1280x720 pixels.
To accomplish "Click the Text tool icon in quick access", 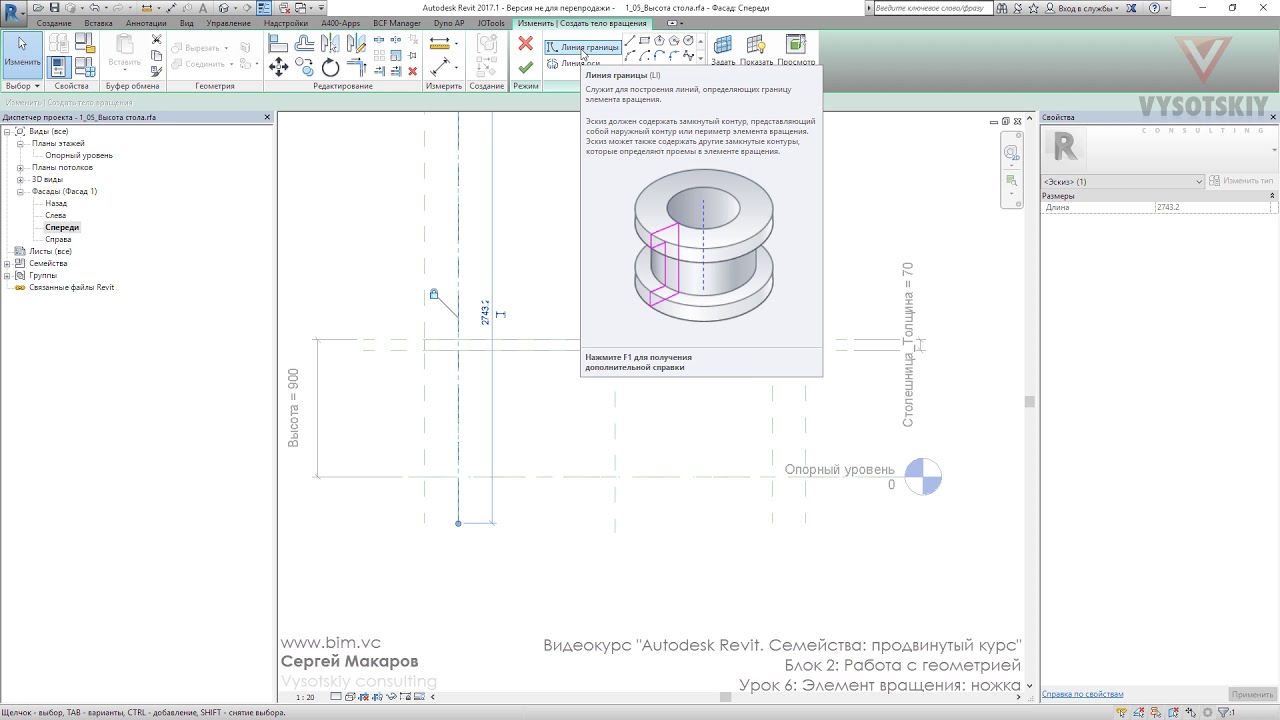I will click(203, 8).
